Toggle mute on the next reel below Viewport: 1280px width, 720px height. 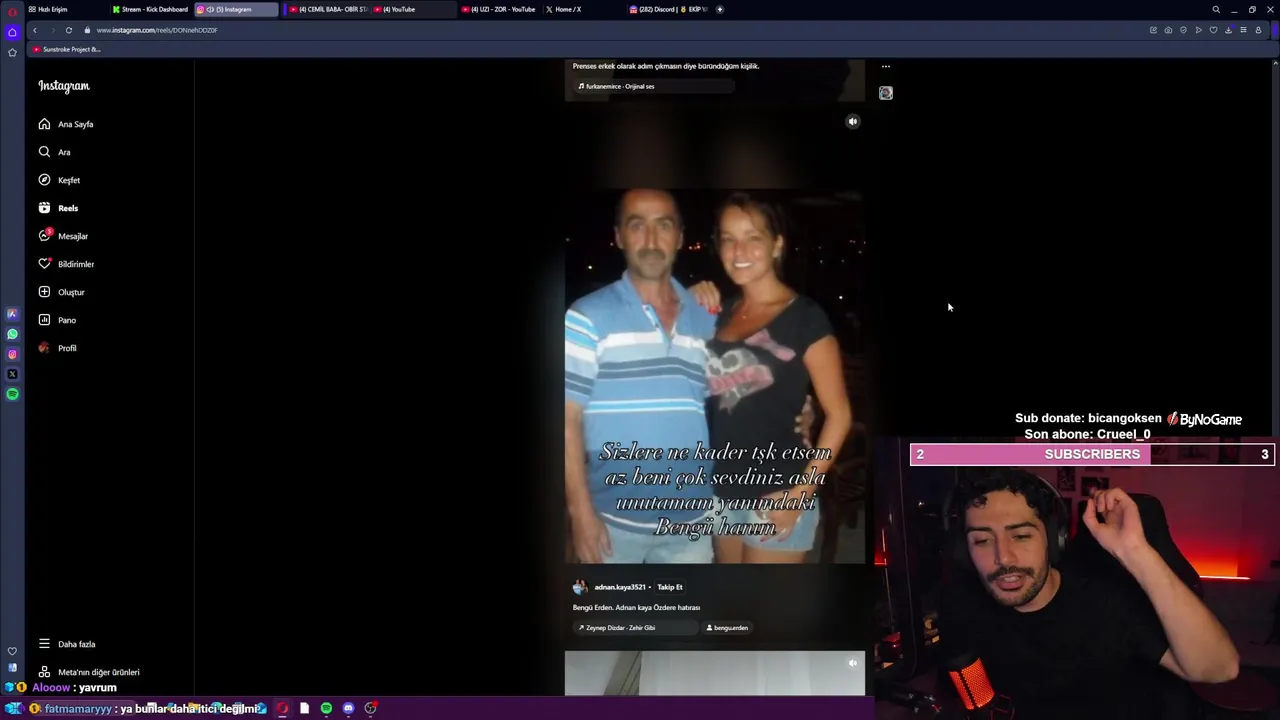coord(853,662)
